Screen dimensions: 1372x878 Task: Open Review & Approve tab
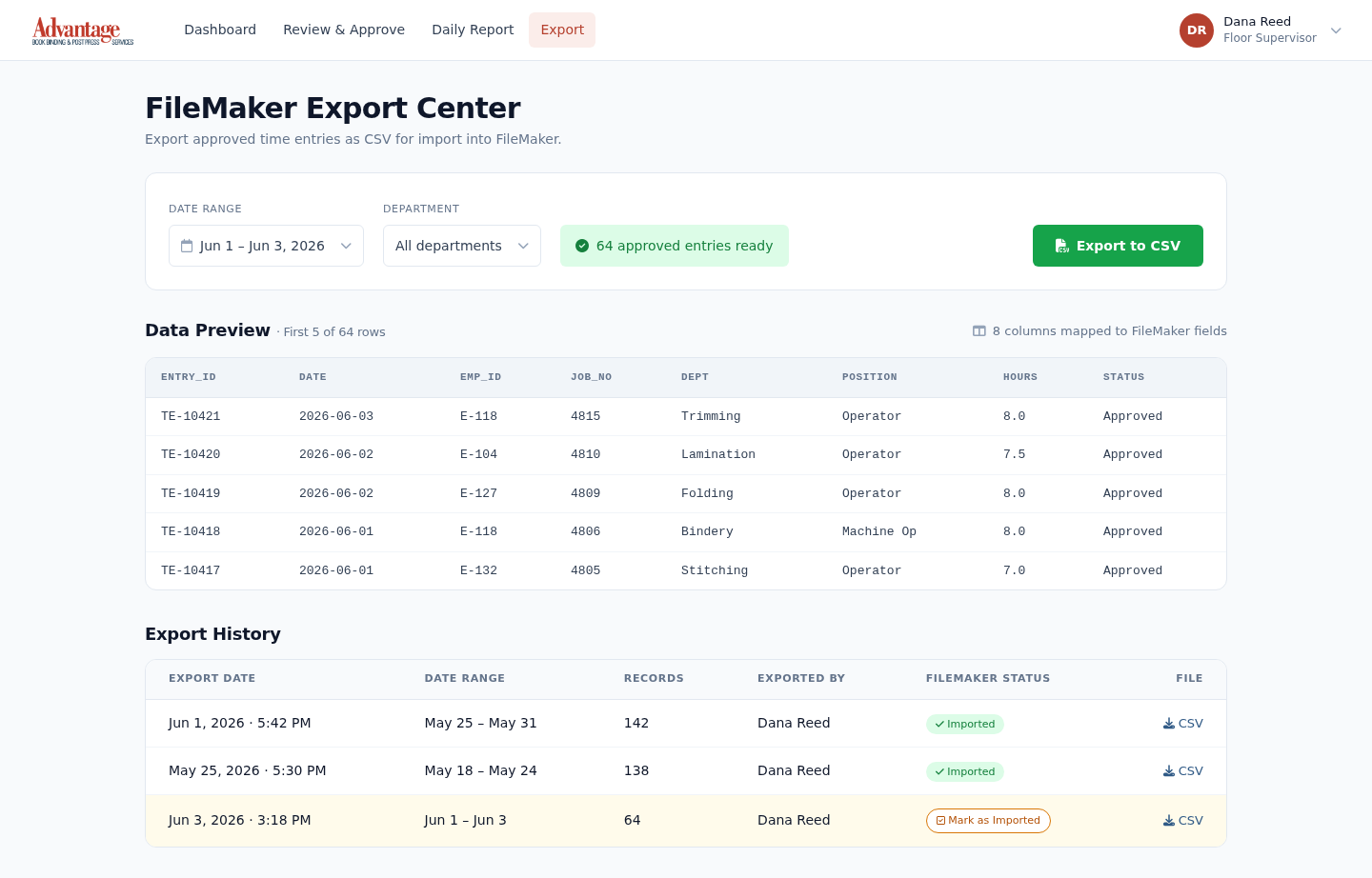point(344,30)
